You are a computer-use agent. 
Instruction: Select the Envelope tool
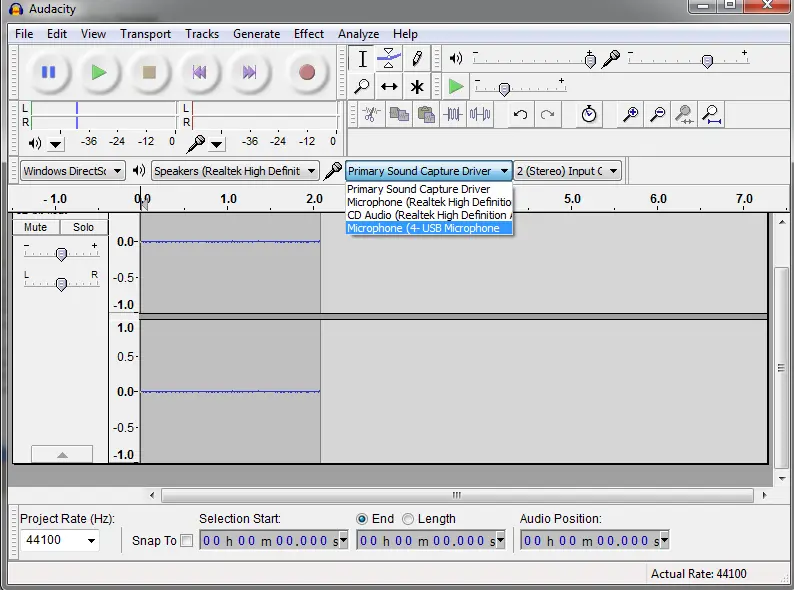click(x=389, y=59)
